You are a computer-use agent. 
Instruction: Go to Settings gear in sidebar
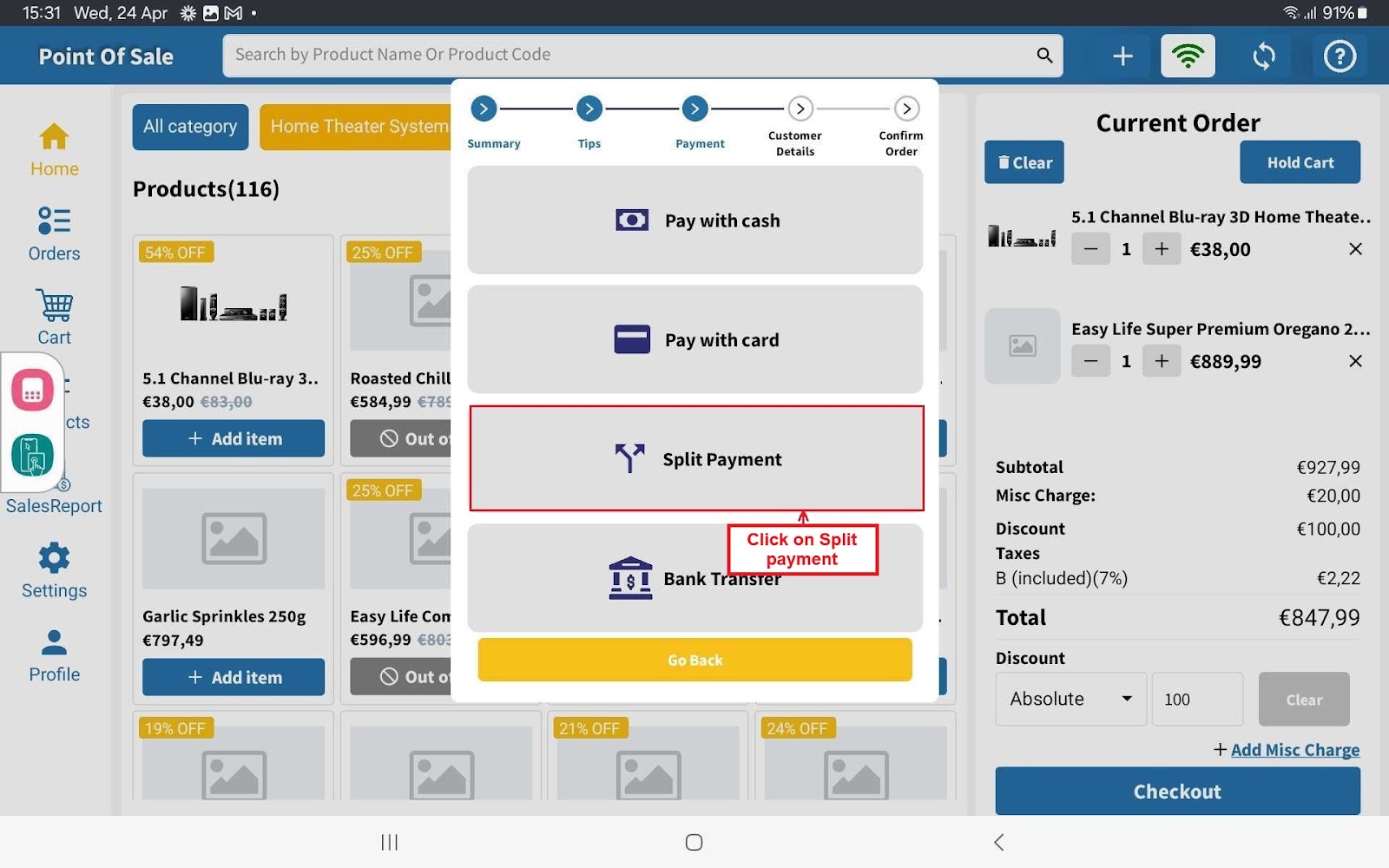54,570
